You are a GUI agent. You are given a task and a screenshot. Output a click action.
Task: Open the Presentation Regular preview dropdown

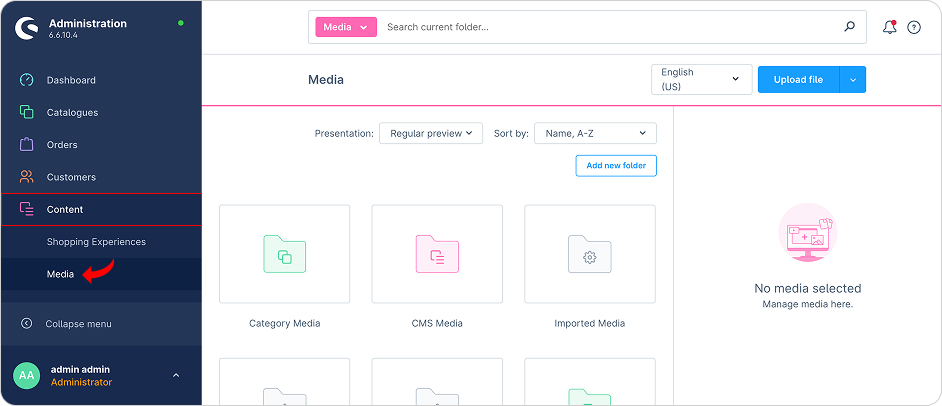pos(430,133)
